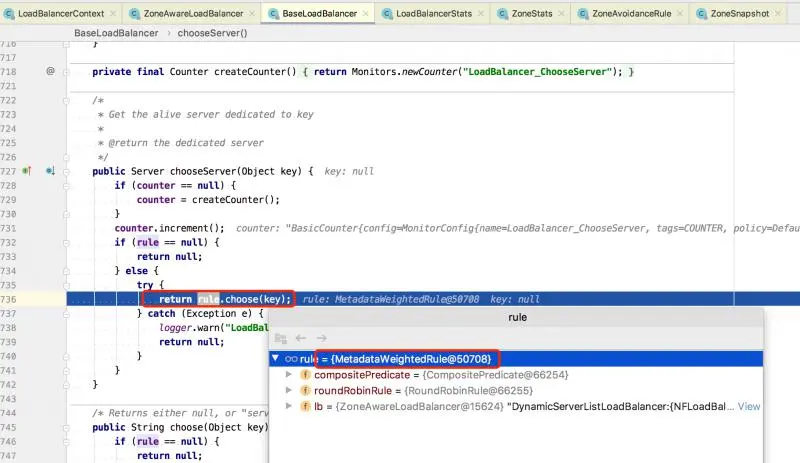Fold the if block at line 728
Image resolution: width=800 pixels, height=463 pixels.
(66, 186)
